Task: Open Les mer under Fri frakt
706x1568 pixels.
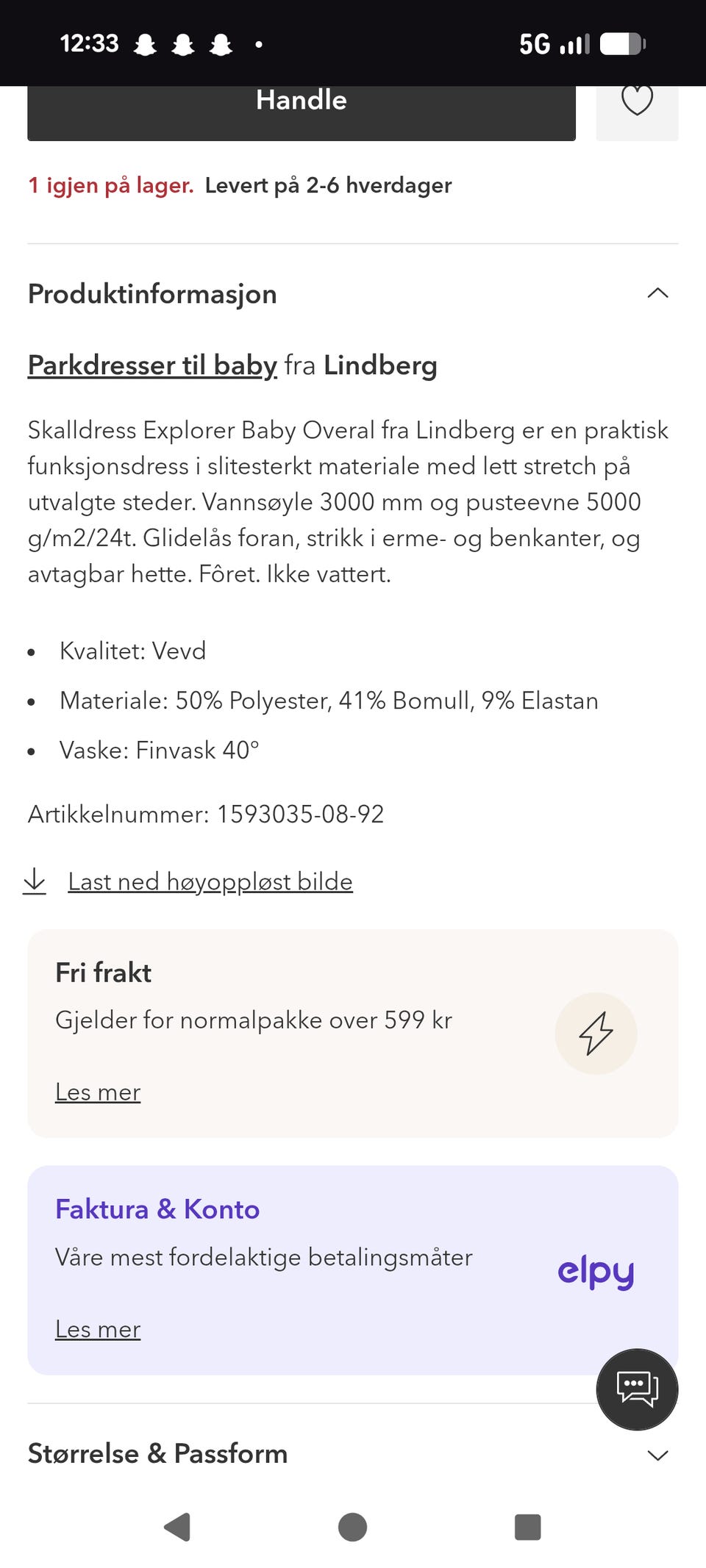Action: pyautogui.click(x=98, y=1092)
